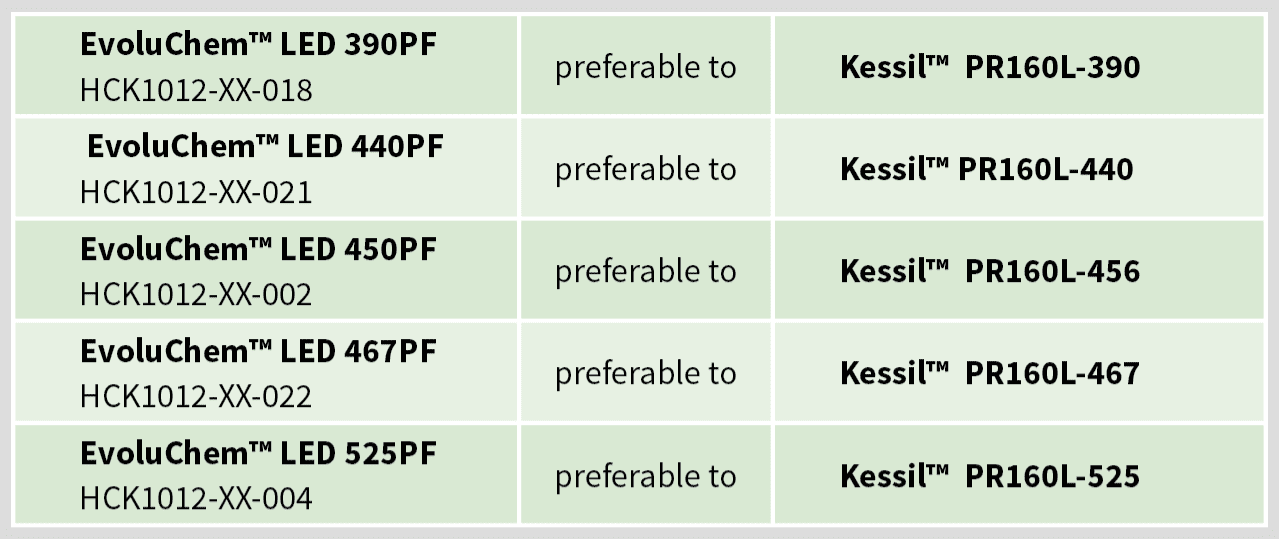Image resolution: width=1279 pixels, height=539 pixels.
Task: Click EvoluChem LED 440PF product name
Action: tap(265, 147)
